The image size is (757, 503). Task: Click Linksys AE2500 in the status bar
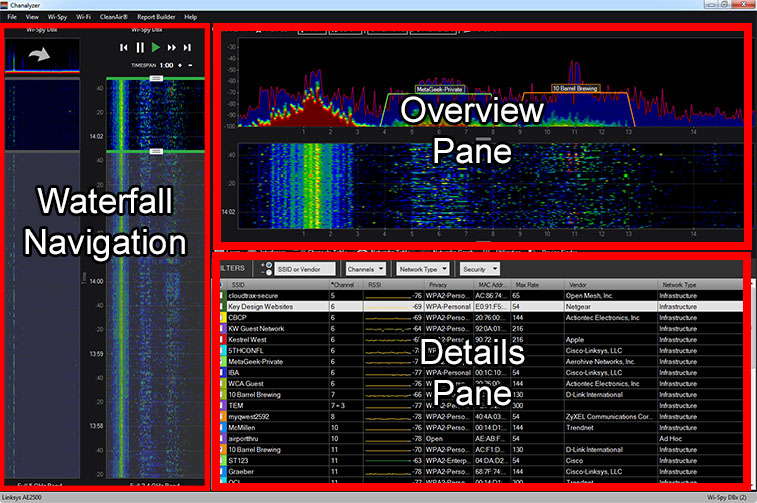[22, 497]
